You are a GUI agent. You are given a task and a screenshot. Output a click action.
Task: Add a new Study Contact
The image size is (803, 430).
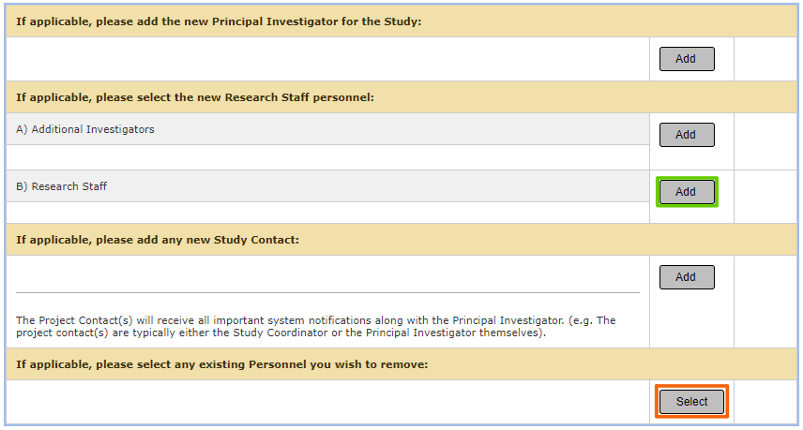click(686, 277)
